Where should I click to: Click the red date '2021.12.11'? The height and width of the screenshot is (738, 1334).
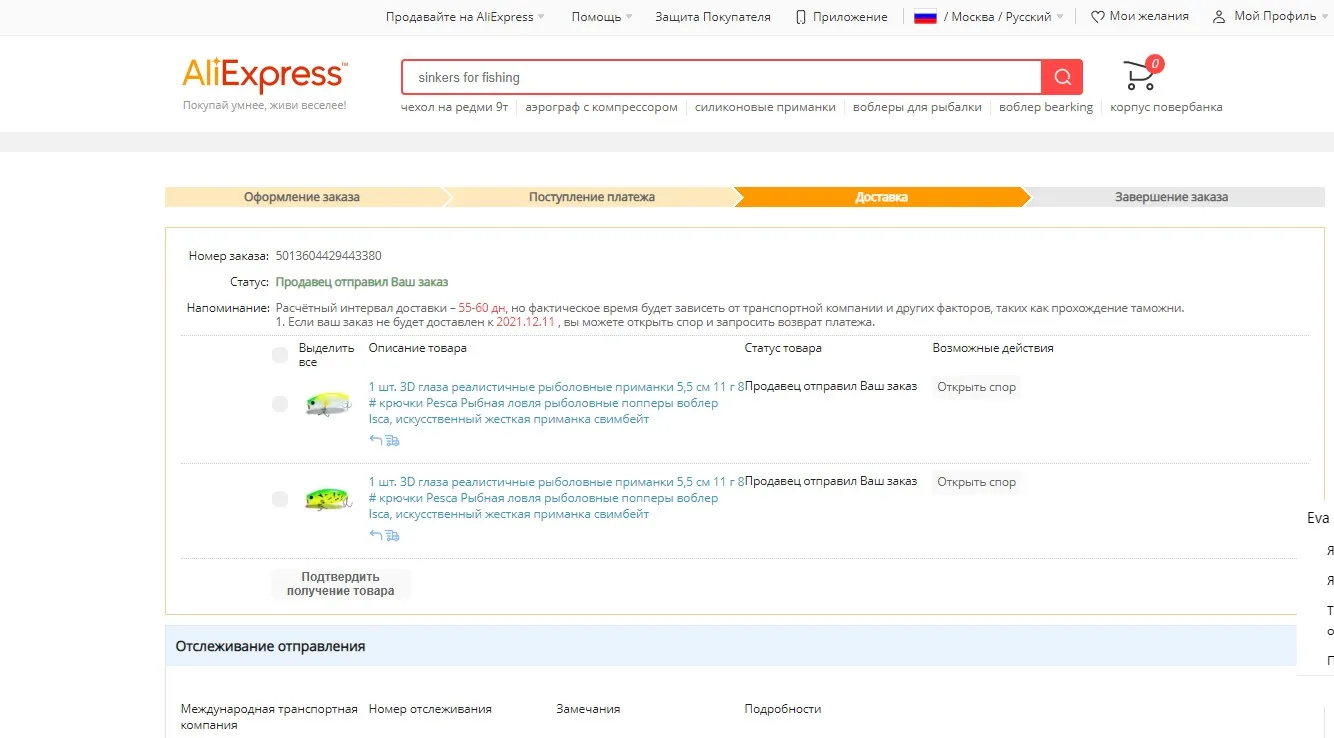tap(525, 322)
